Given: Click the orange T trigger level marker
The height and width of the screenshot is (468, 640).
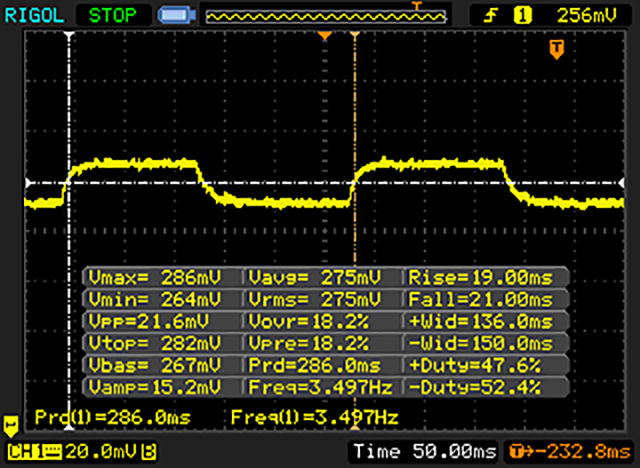Looking at the screenshot, I should 557,49.
